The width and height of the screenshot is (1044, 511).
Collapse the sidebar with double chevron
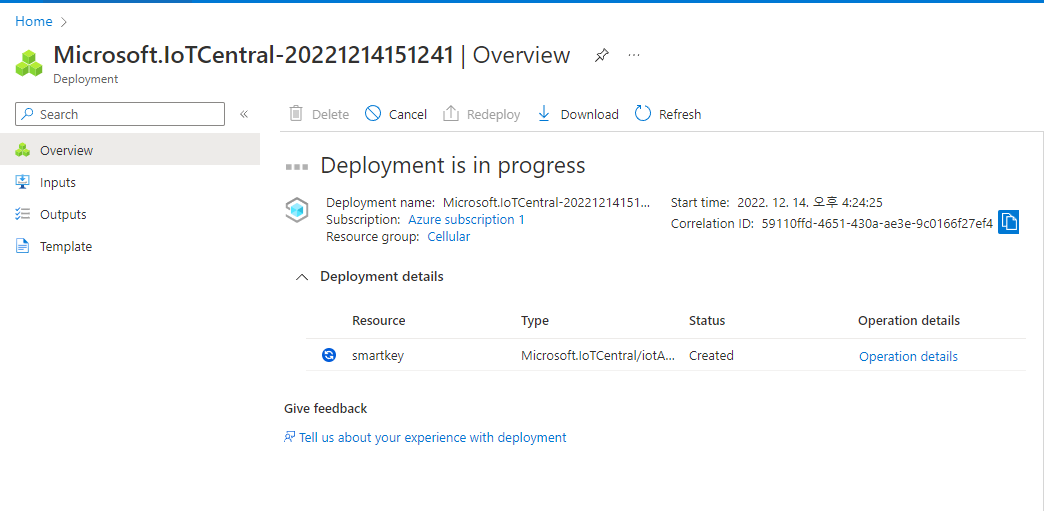pyautogui.click(x=244, y=114)
